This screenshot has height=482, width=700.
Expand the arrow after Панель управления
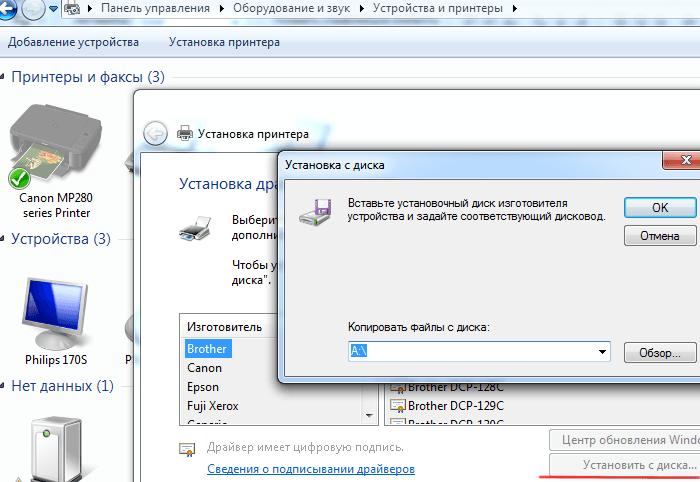pyautogui.click(x=221, y=8)
